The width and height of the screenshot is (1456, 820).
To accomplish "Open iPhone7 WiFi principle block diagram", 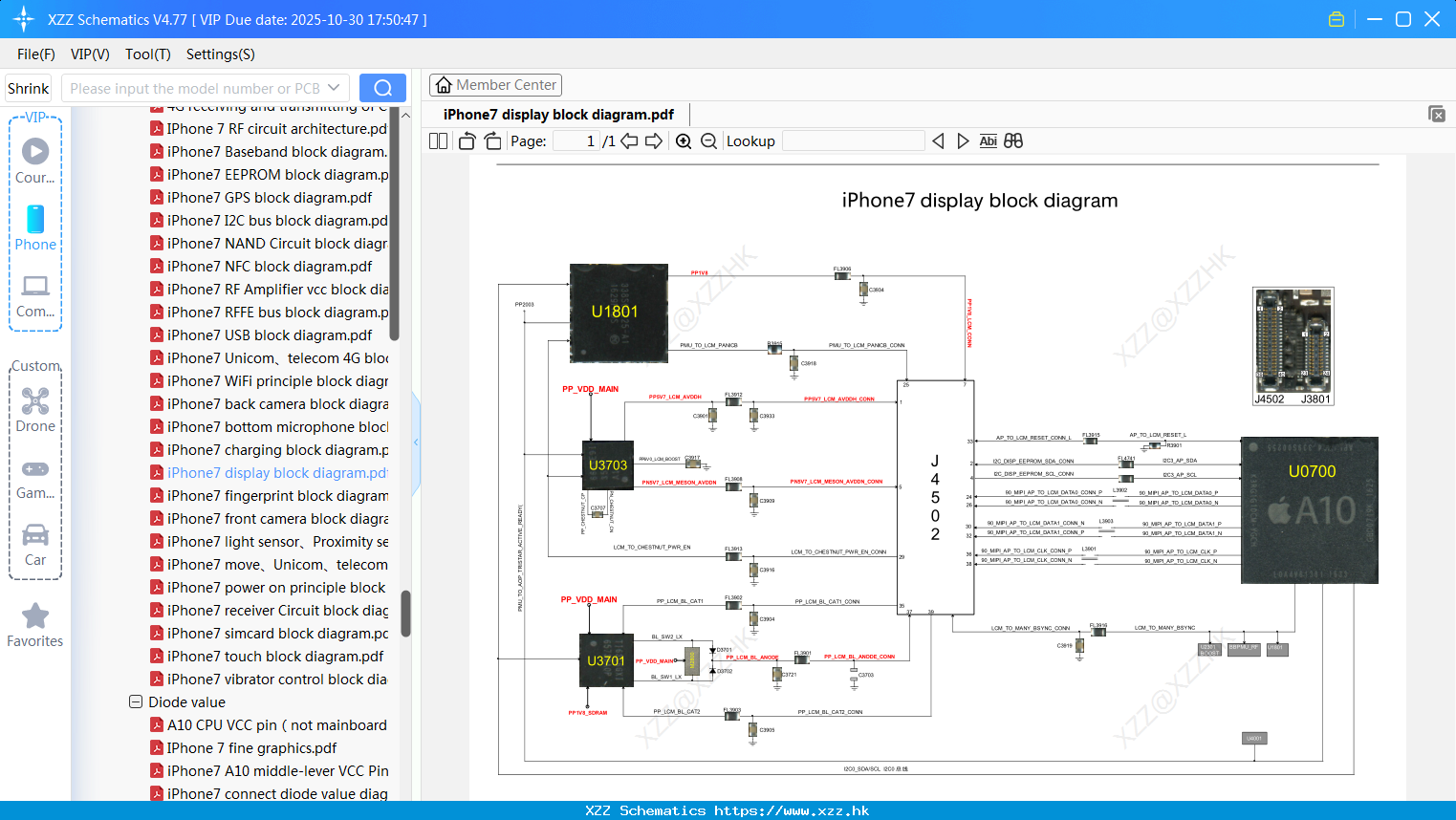I will [x=270, y=380].
